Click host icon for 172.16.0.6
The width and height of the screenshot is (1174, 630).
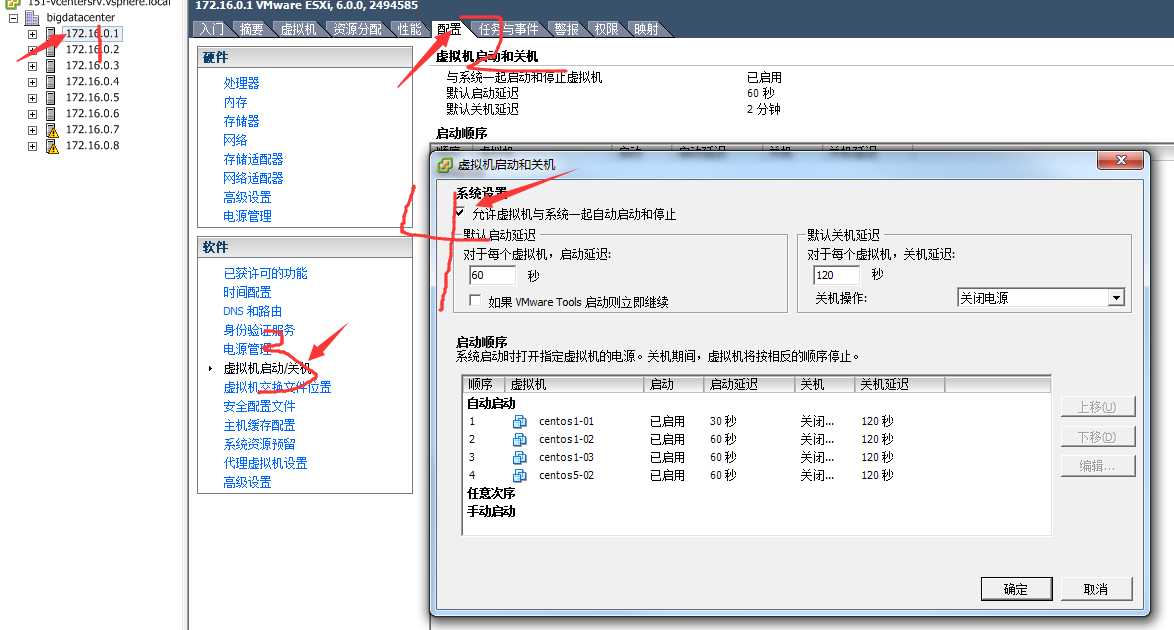(x=51, y=114)
